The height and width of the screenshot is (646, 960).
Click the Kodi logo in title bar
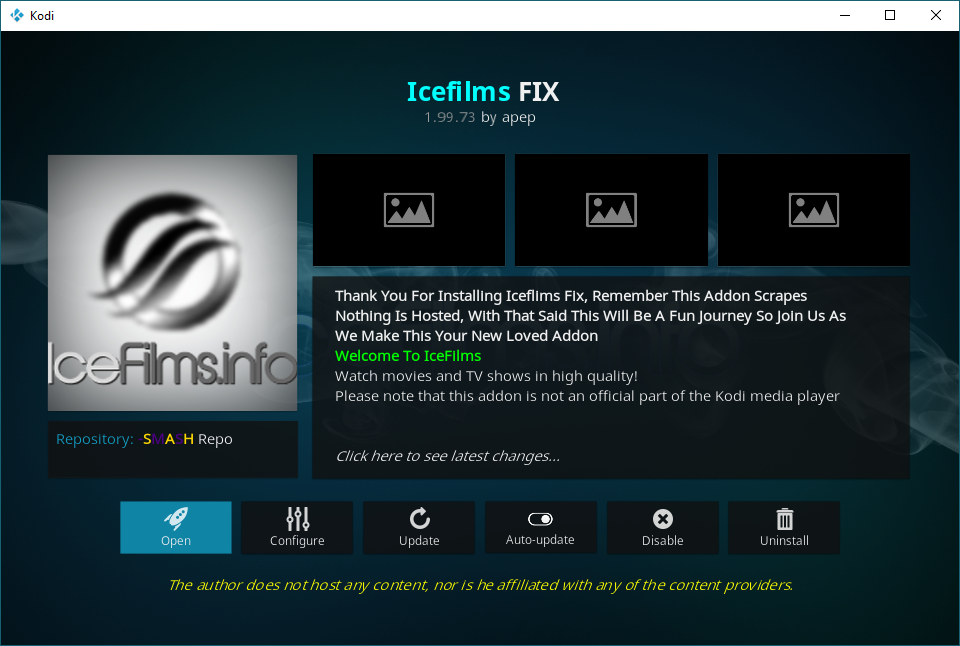(17, 15)
